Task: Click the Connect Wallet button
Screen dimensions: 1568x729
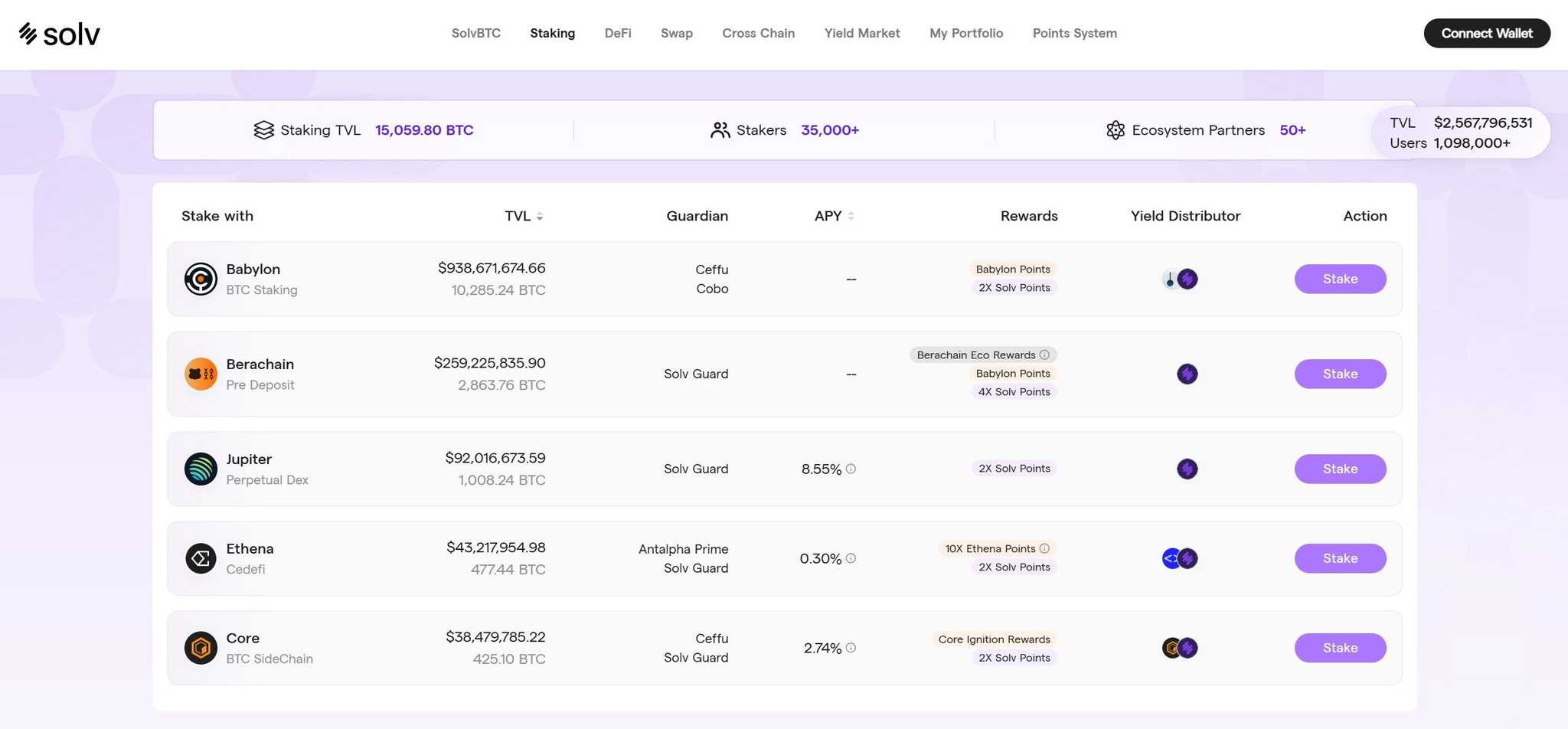Action: click(1487, 33)
